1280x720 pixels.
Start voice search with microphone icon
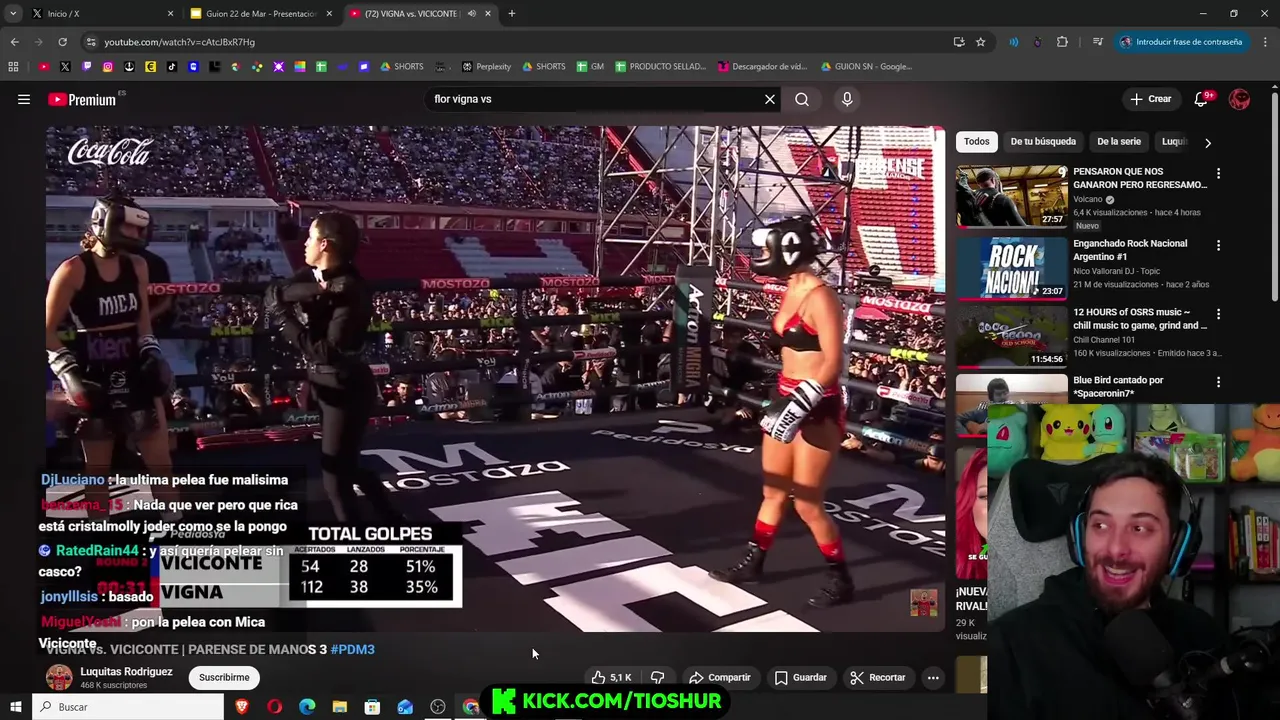point(847,99)
